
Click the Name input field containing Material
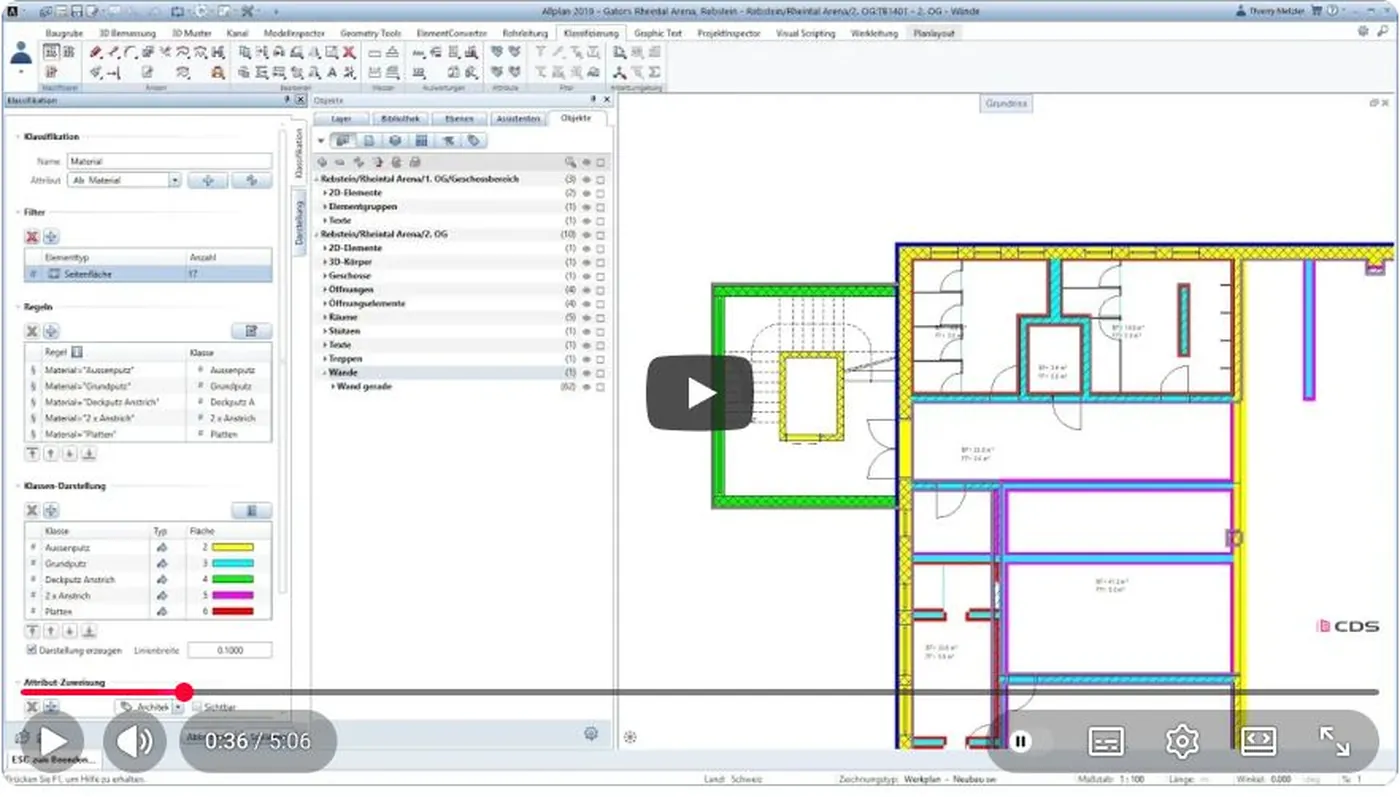169,161
